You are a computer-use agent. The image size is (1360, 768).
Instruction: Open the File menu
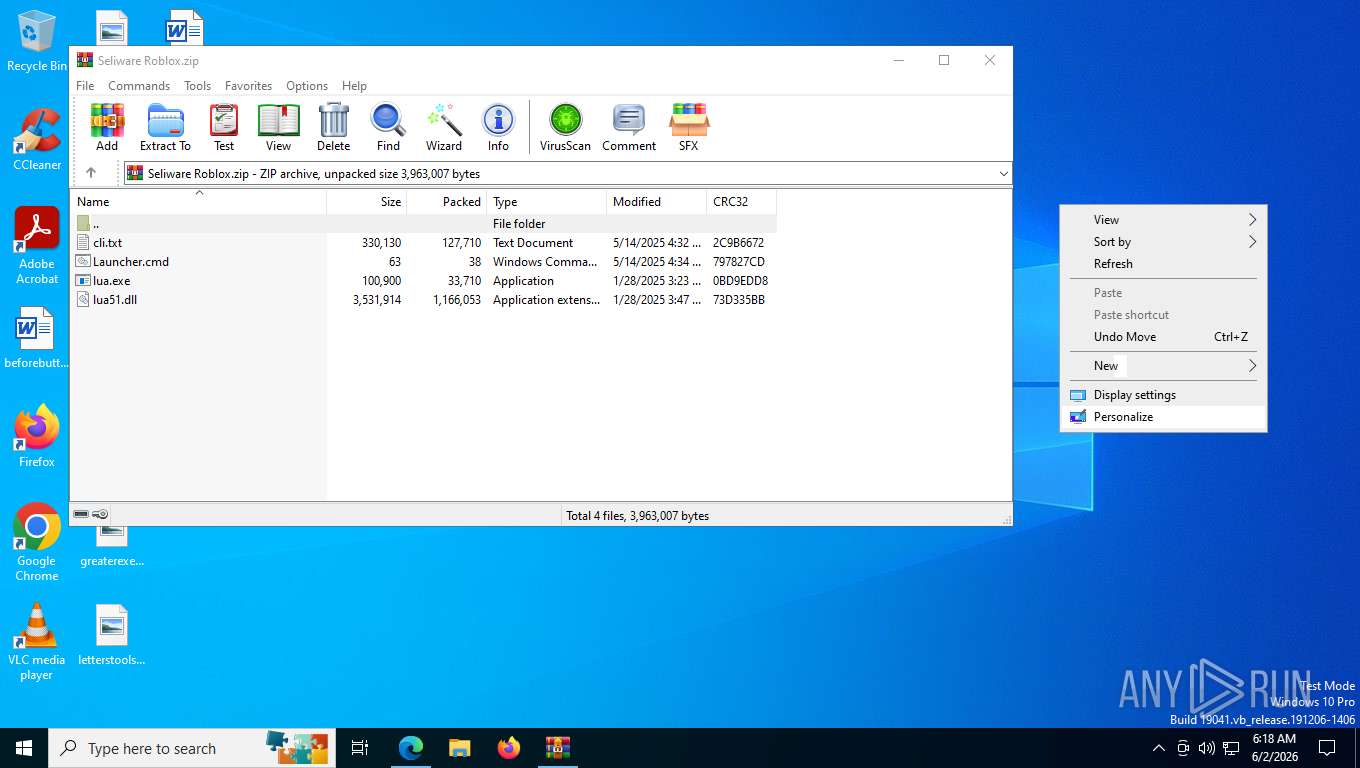coord(85,86)
